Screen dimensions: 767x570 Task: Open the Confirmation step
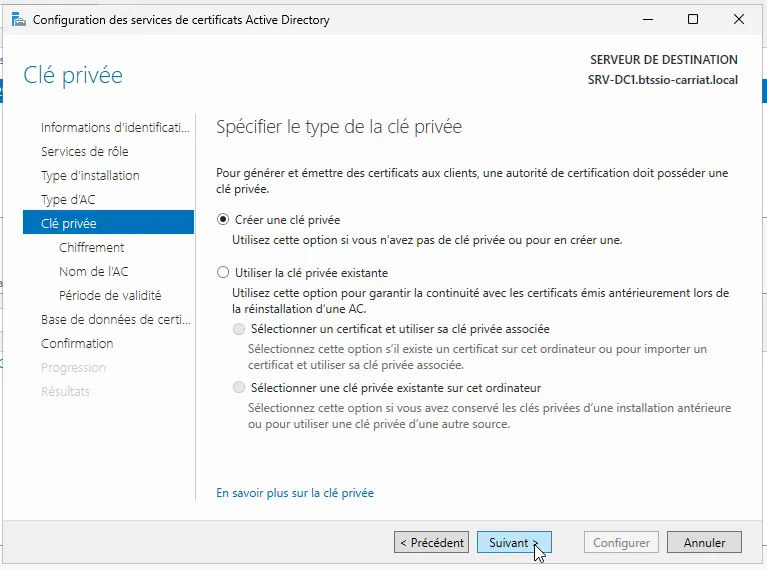pos(77,344)
